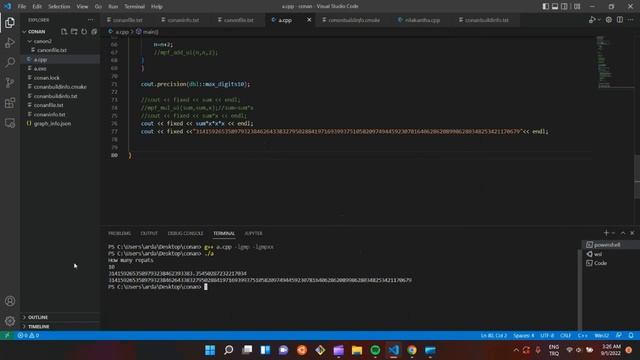Refresh the Explorer file tree
The height and width of the screenshot is (360, 640).
coord(84,31)
